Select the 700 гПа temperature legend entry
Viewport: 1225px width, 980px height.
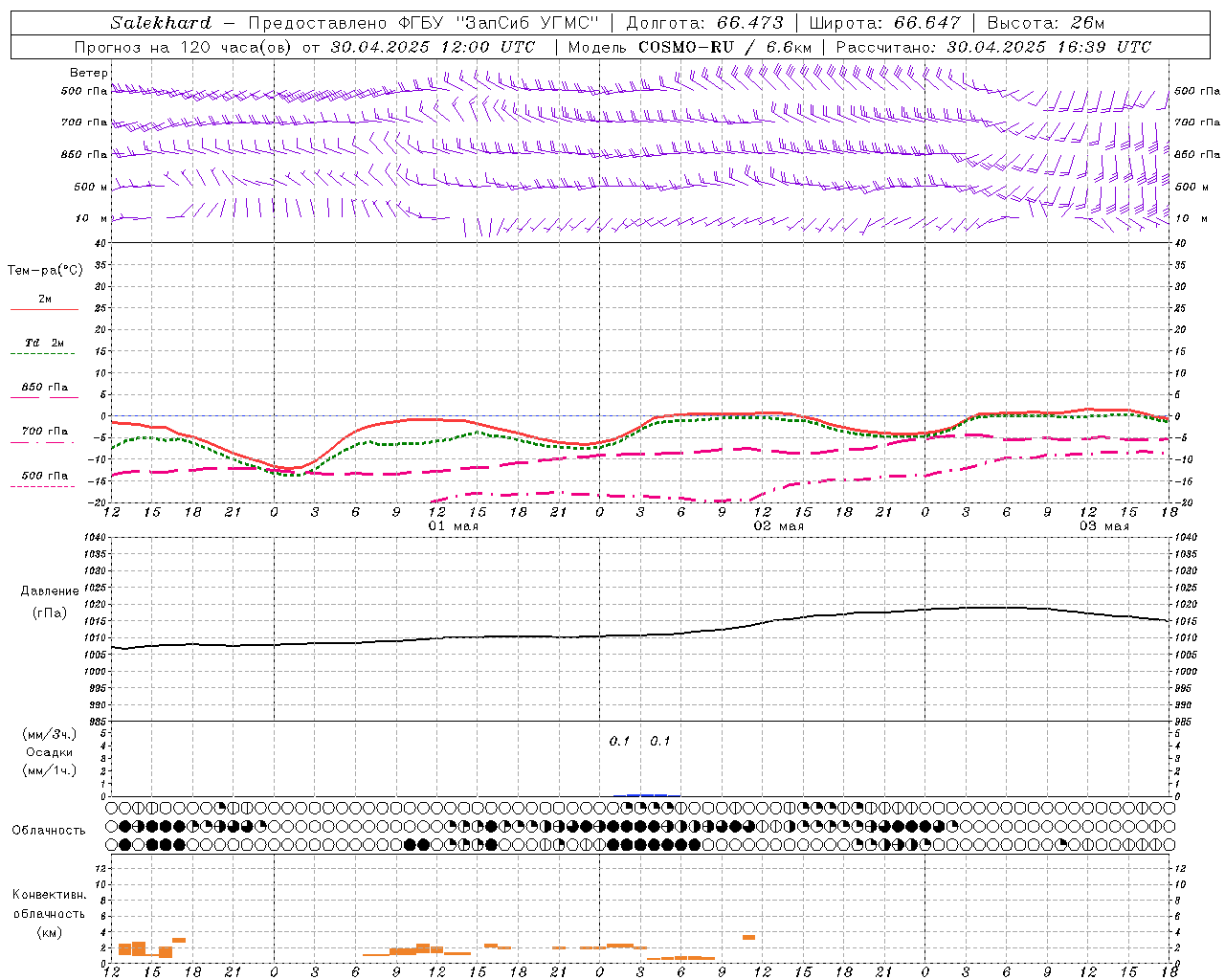(x=45, y=432)
